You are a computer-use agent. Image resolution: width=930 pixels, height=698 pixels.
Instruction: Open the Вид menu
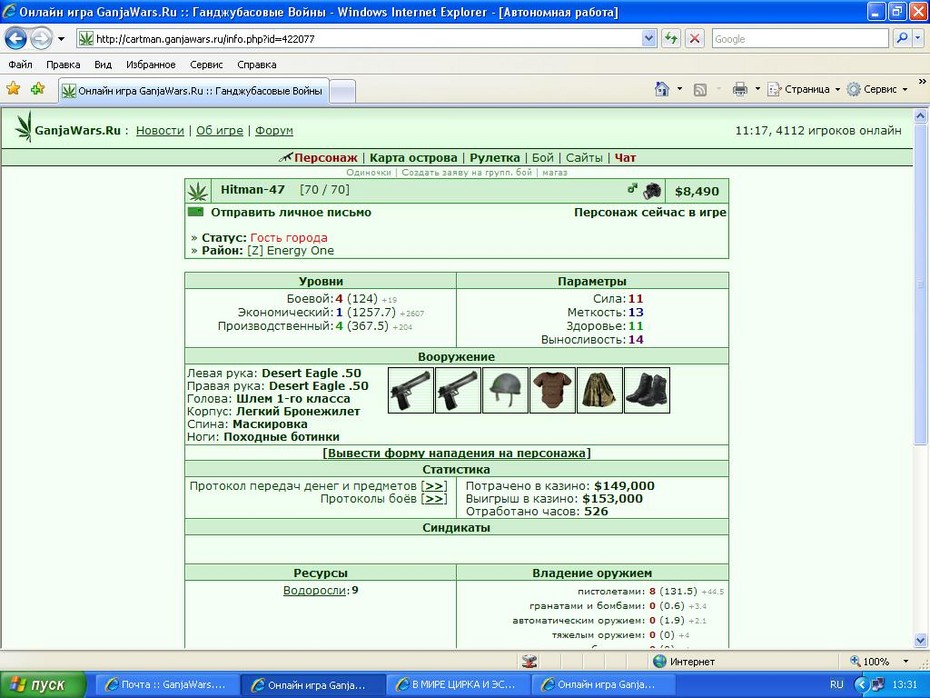pyautogui.click(x=103, y=65)
